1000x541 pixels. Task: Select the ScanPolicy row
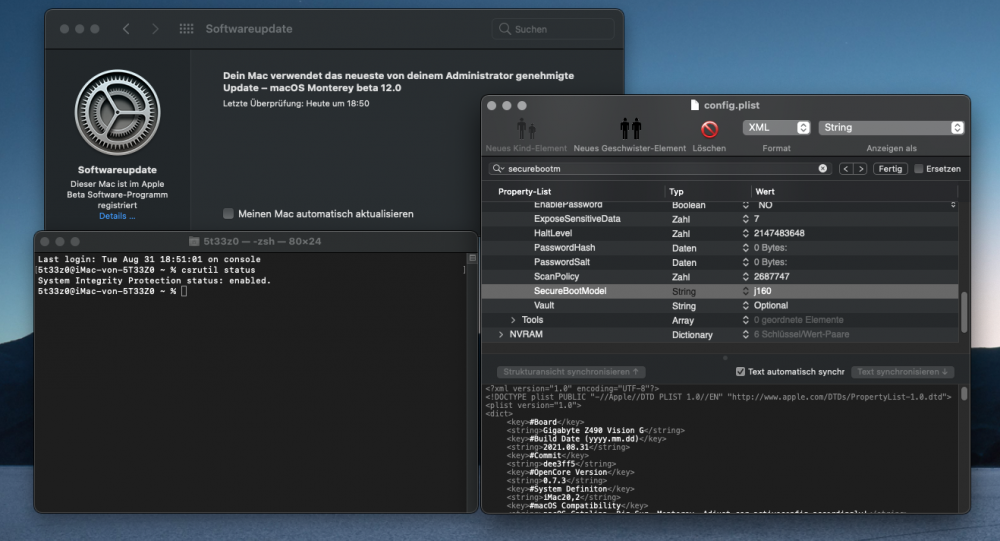pyautogui.click(x=720, y=276)
